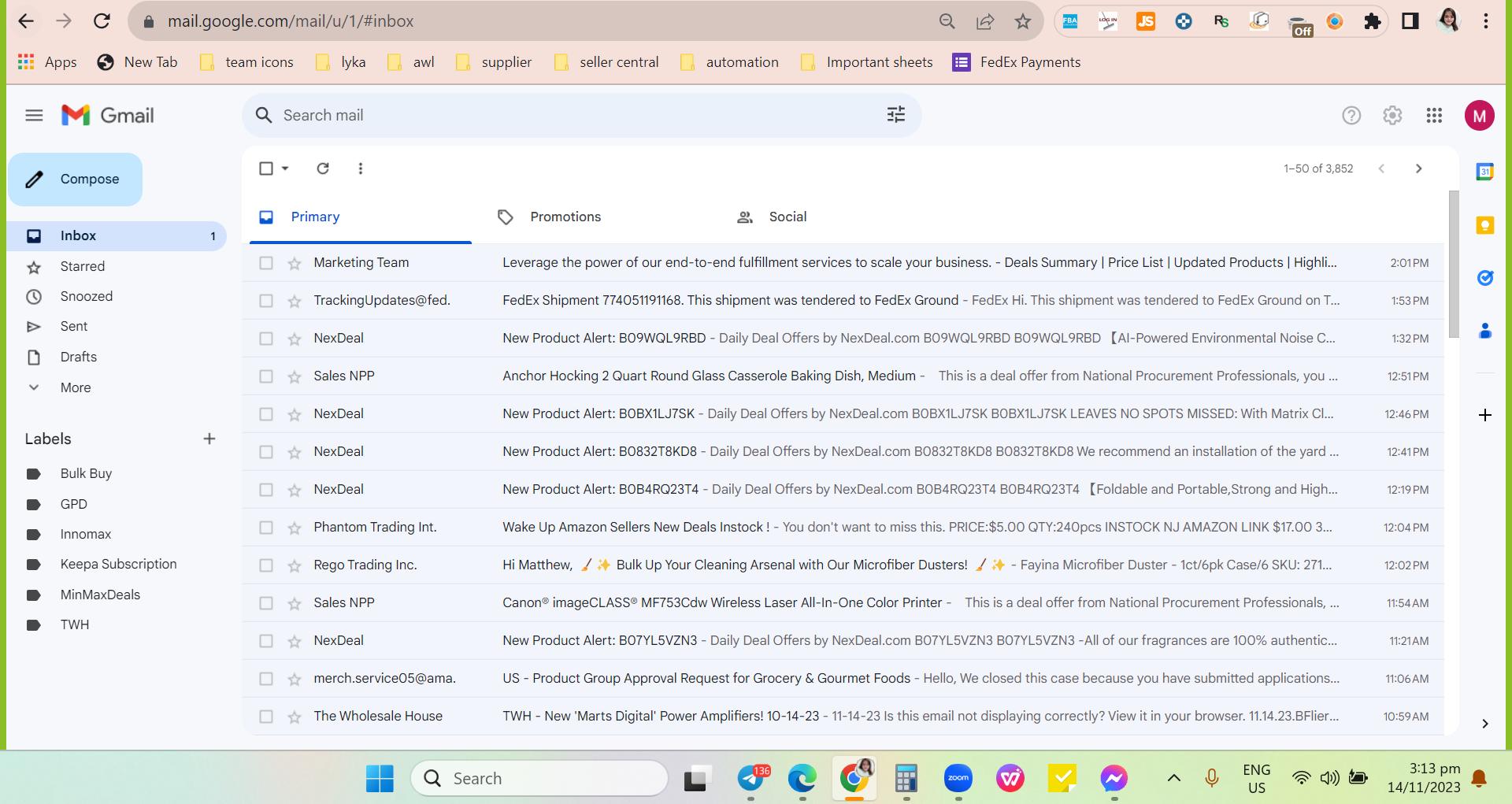Screen dimensions: 1512x804
Task: Check the Anchor Hocking Sales NPP email
Action: click(266, 376)
